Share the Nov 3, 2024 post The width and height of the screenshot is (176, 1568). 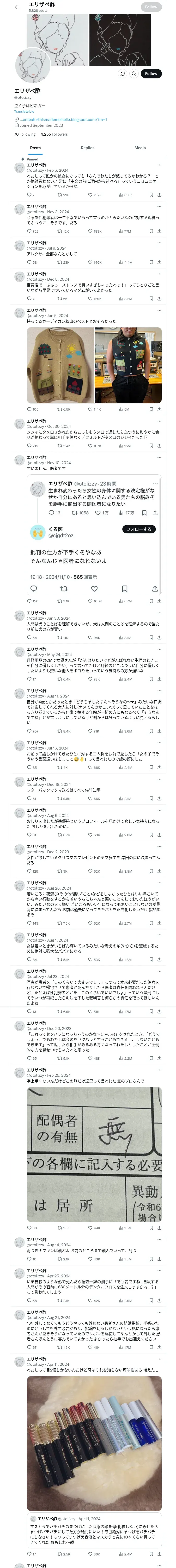[x=160, y=231]
